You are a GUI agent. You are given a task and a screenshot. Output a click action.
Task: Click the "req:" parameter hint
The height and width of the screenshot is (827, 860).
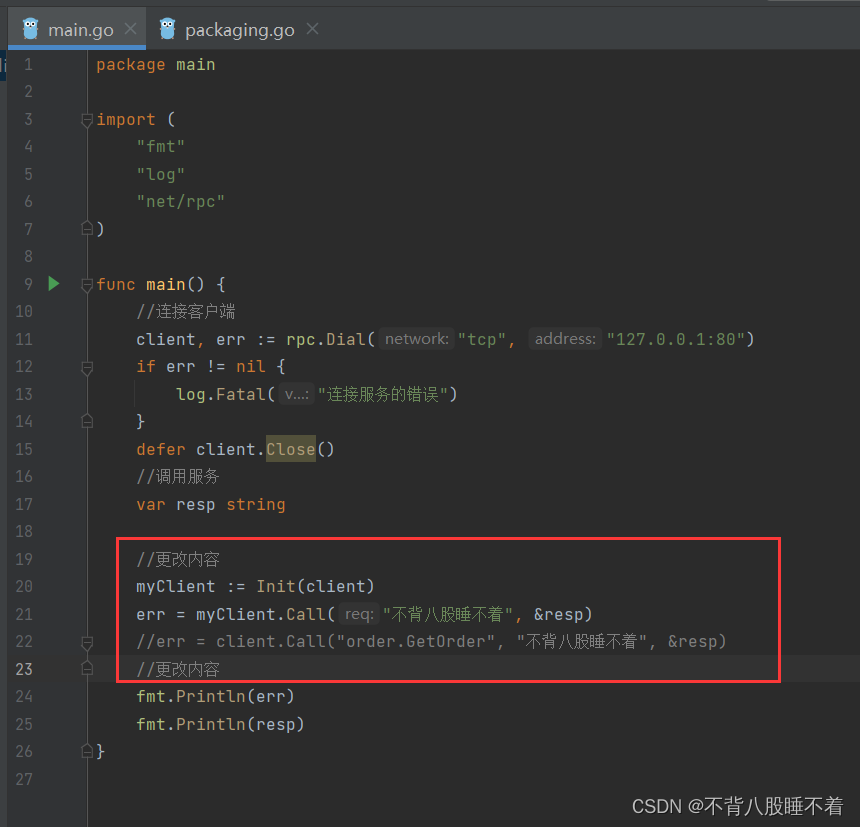pos(359,614)
